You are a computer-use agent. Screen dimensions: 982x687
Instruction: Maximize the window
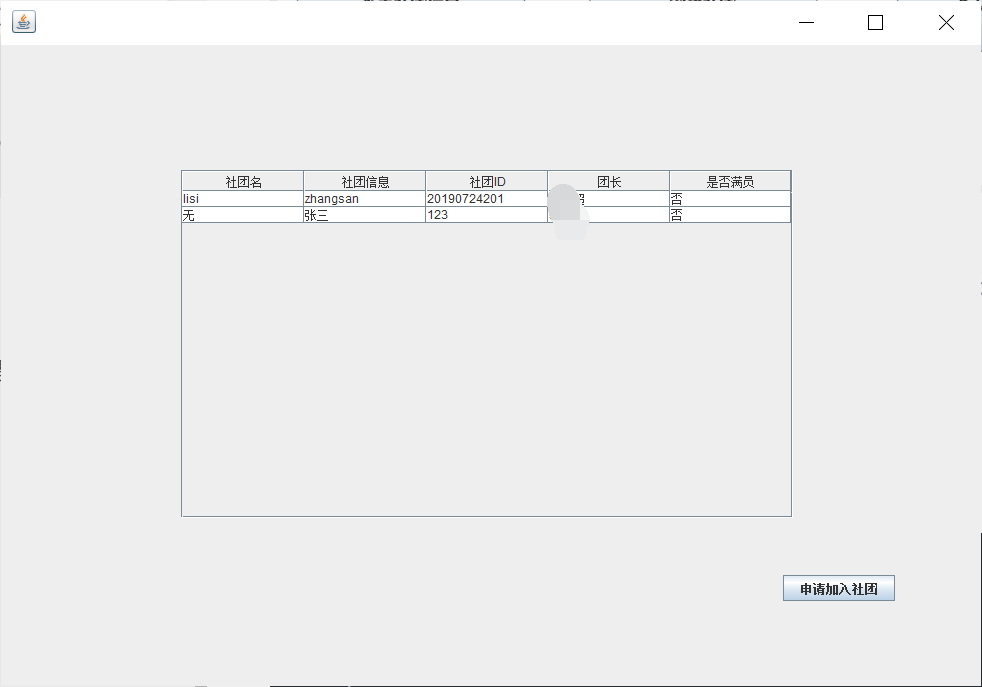pos(876,23)
